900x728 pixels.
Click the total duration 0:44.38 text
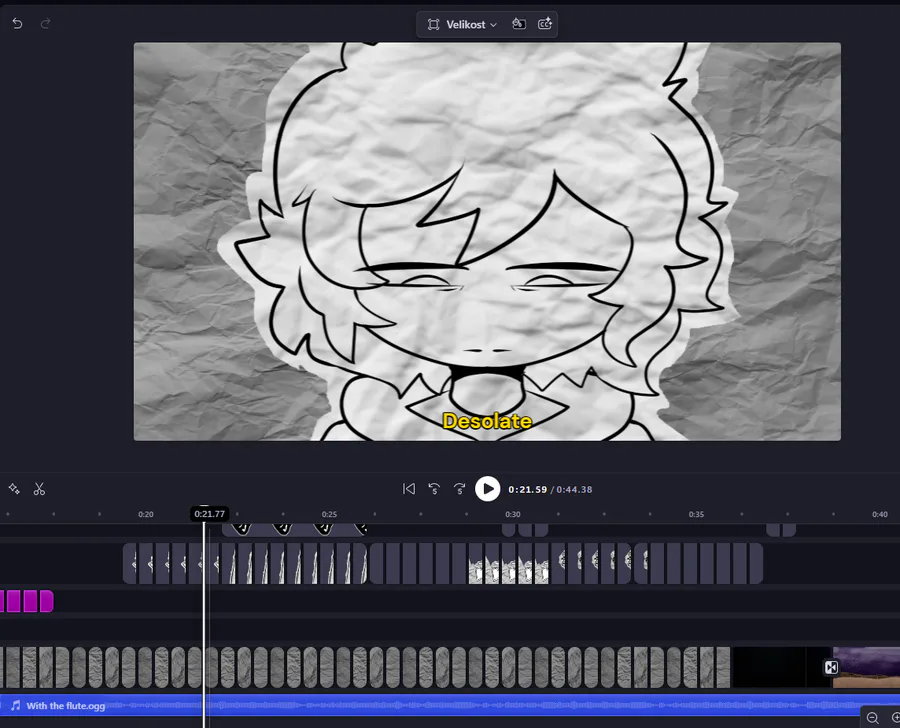[x=574, y=490]
